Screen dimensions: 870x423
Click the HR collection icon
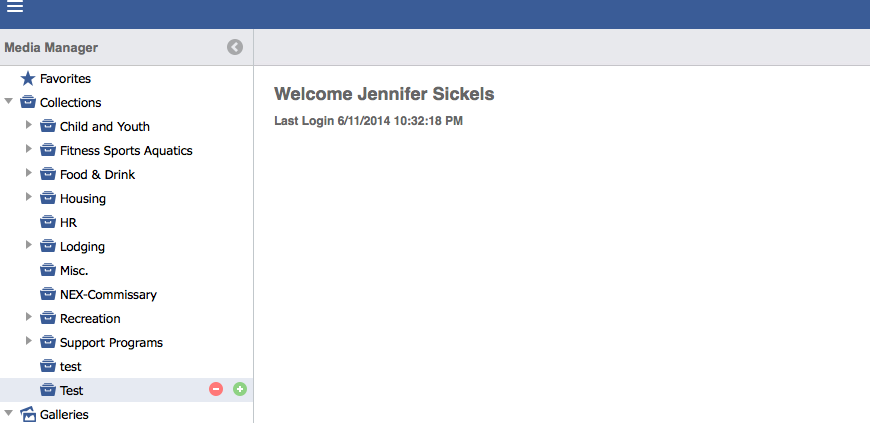(x=48, y=222)
